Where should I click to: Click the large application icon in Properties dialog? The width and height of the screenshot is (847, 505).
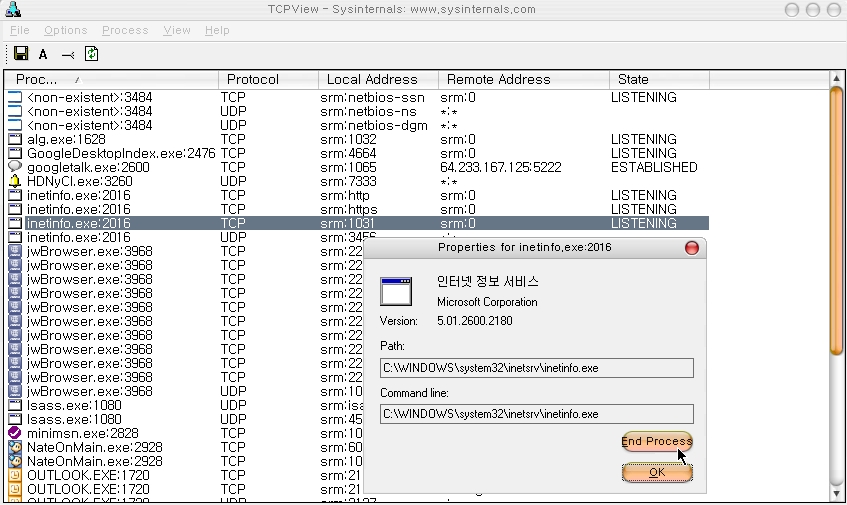click(x=396, y=292)
